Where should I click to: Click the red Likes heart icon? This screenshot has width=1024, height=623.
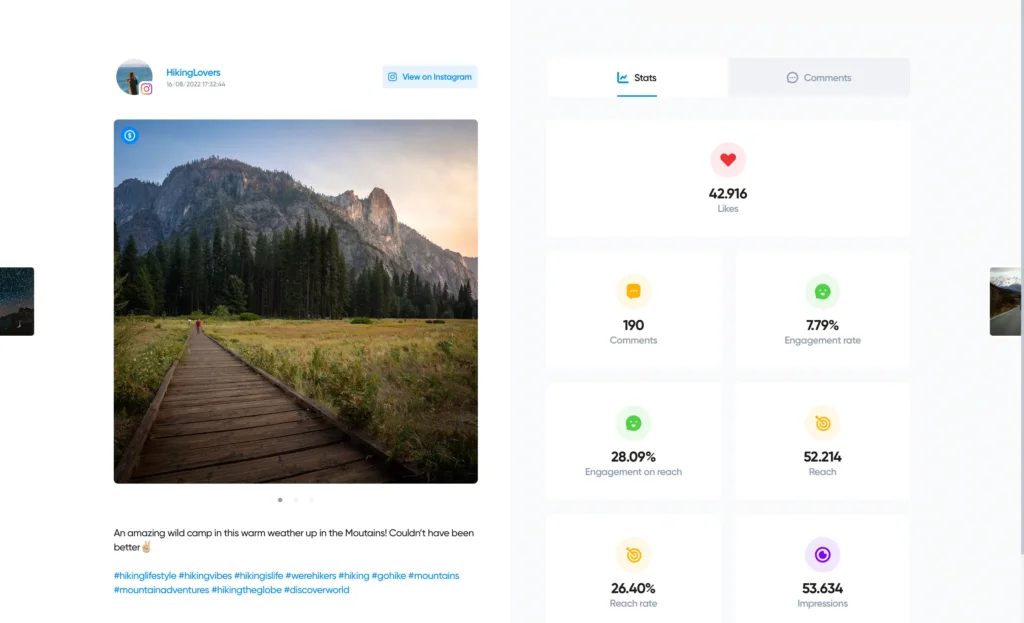click(x=728, y=160)
